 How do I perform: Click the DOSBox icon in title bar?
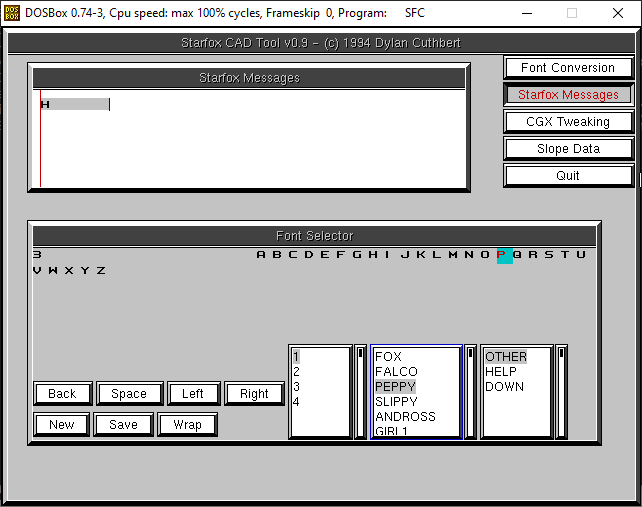pos(12,13)
